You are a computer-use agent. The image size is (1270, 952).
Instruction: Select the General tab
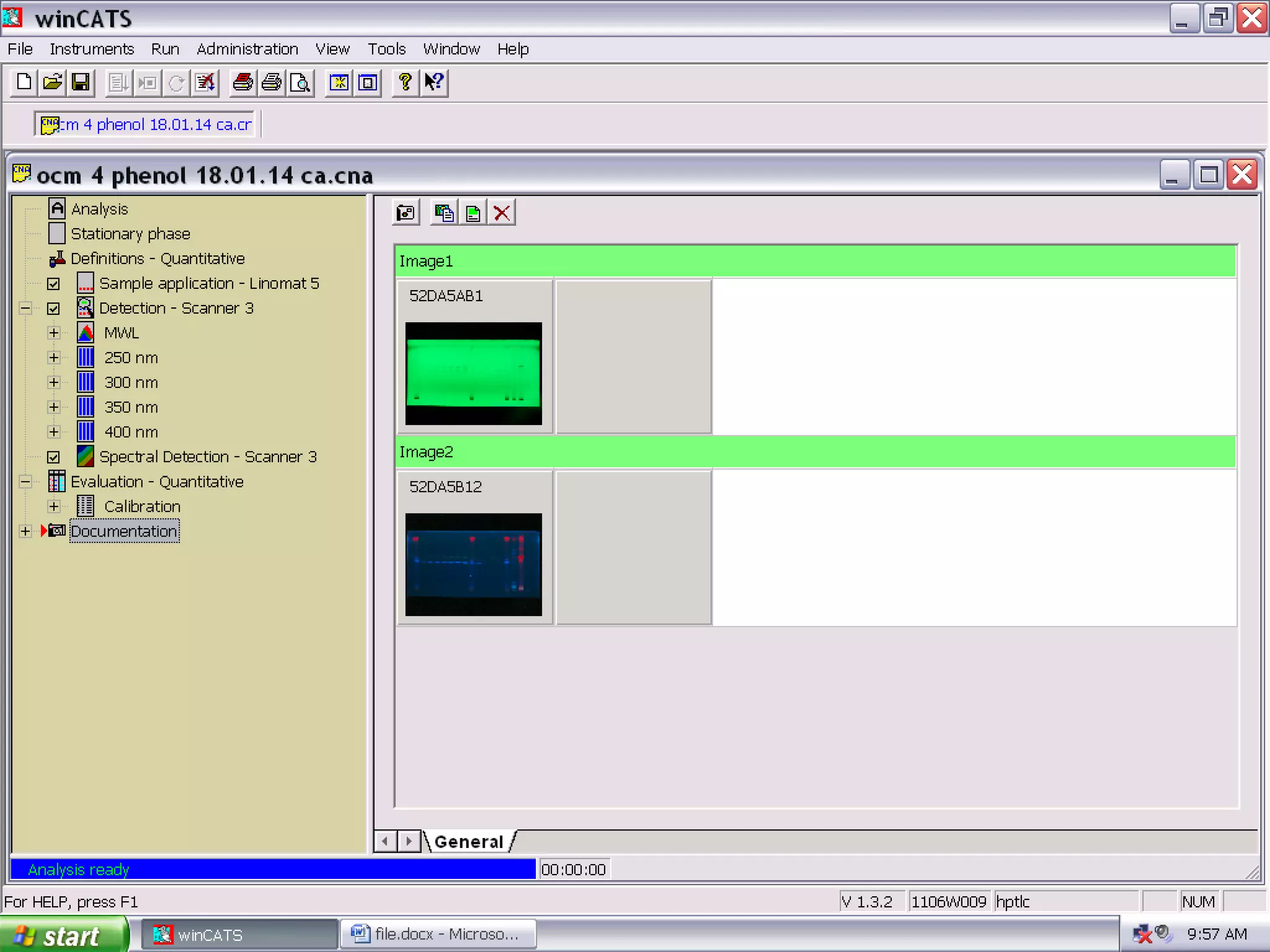pos(469,842)
